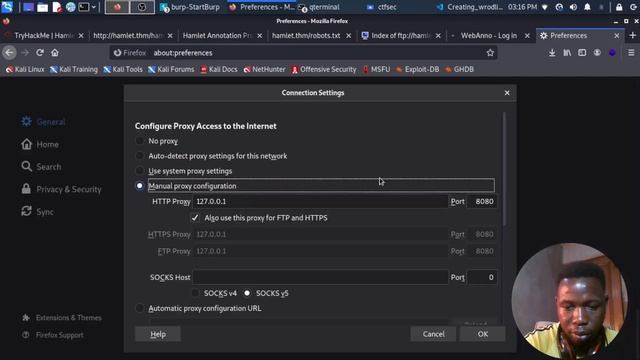Click the browser Back arrow
The height and width of the screenshot is (360, 640).
[9, 53]
